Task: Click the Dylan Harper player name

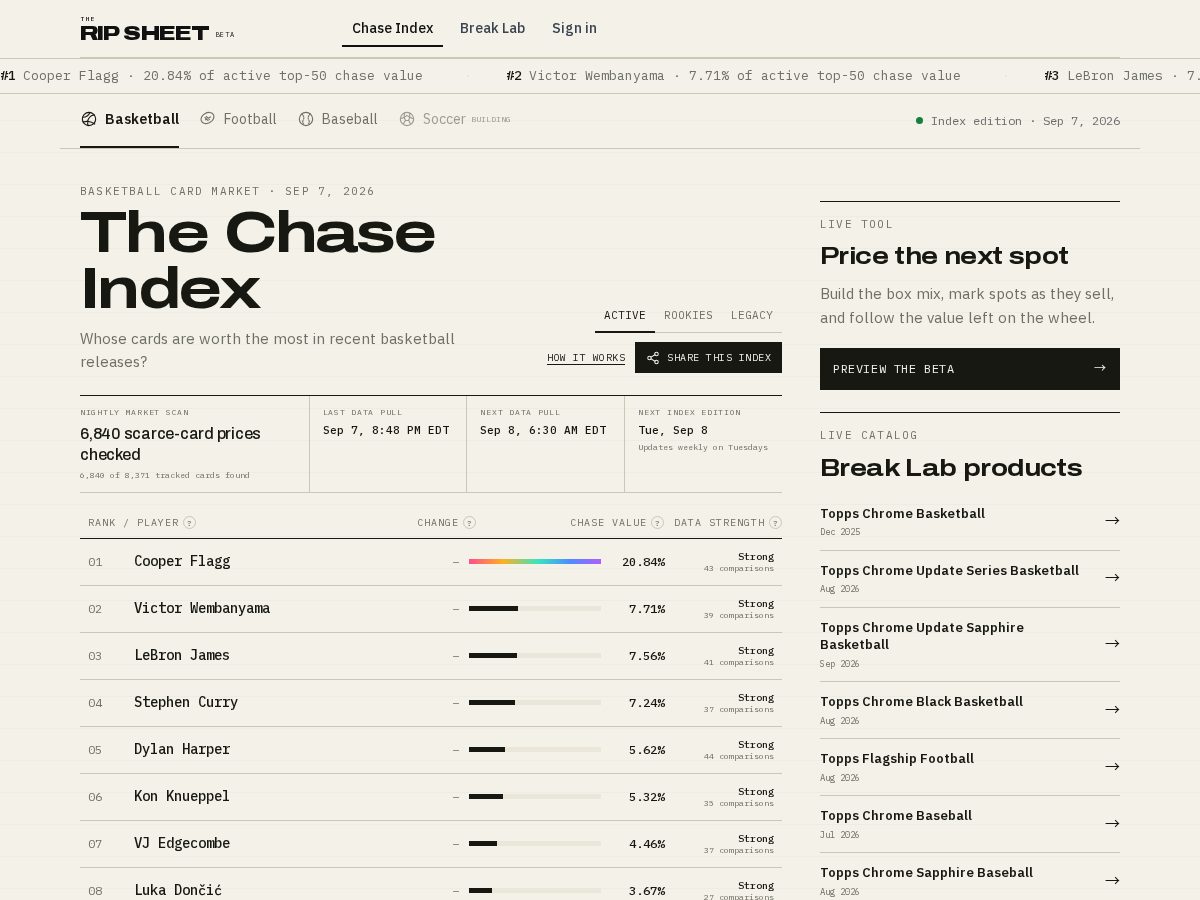Action: [x=182, y=749]
